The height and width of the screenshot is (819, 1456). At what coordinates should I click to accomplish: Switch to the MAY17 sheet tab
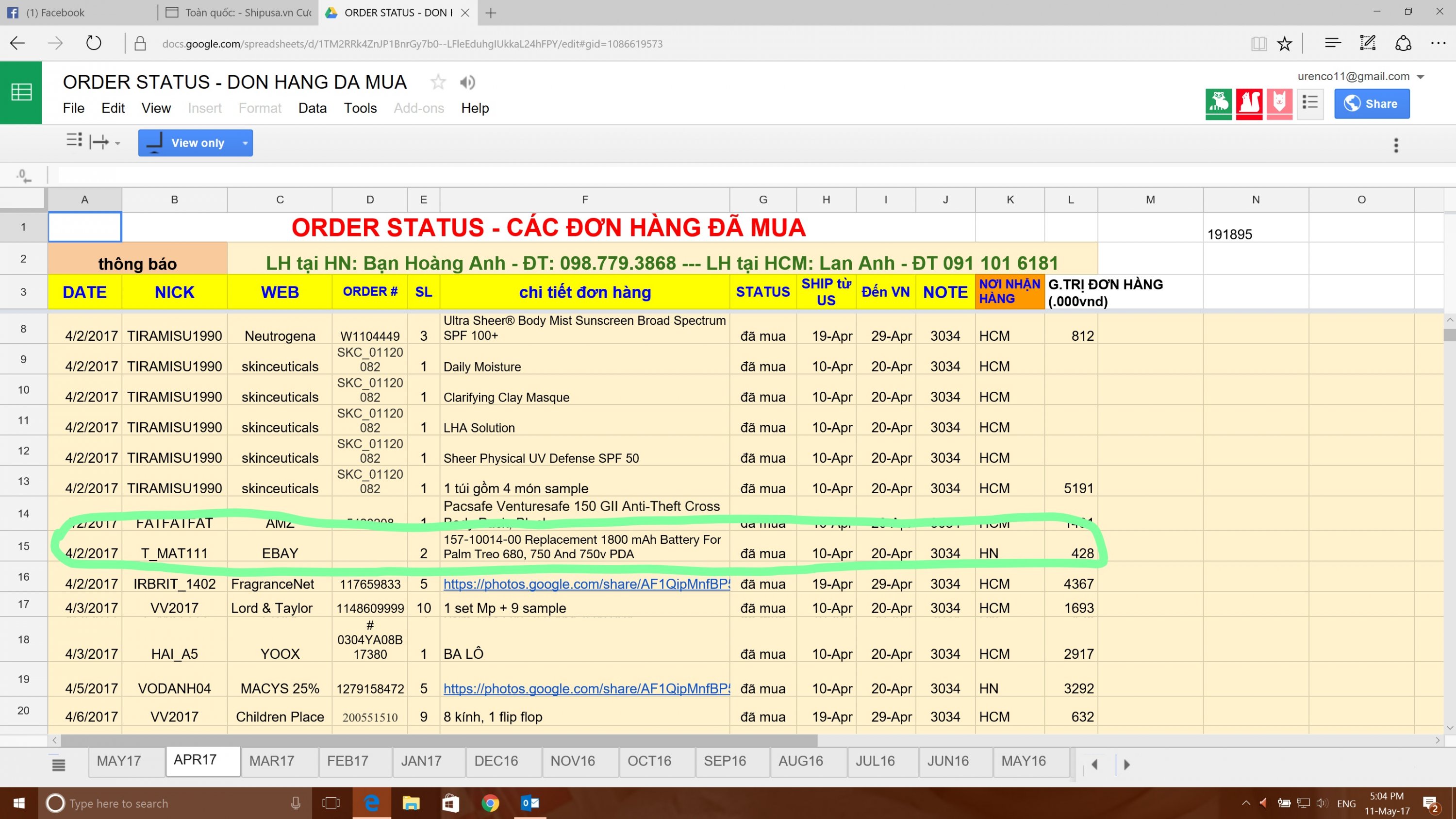[119, 761]
